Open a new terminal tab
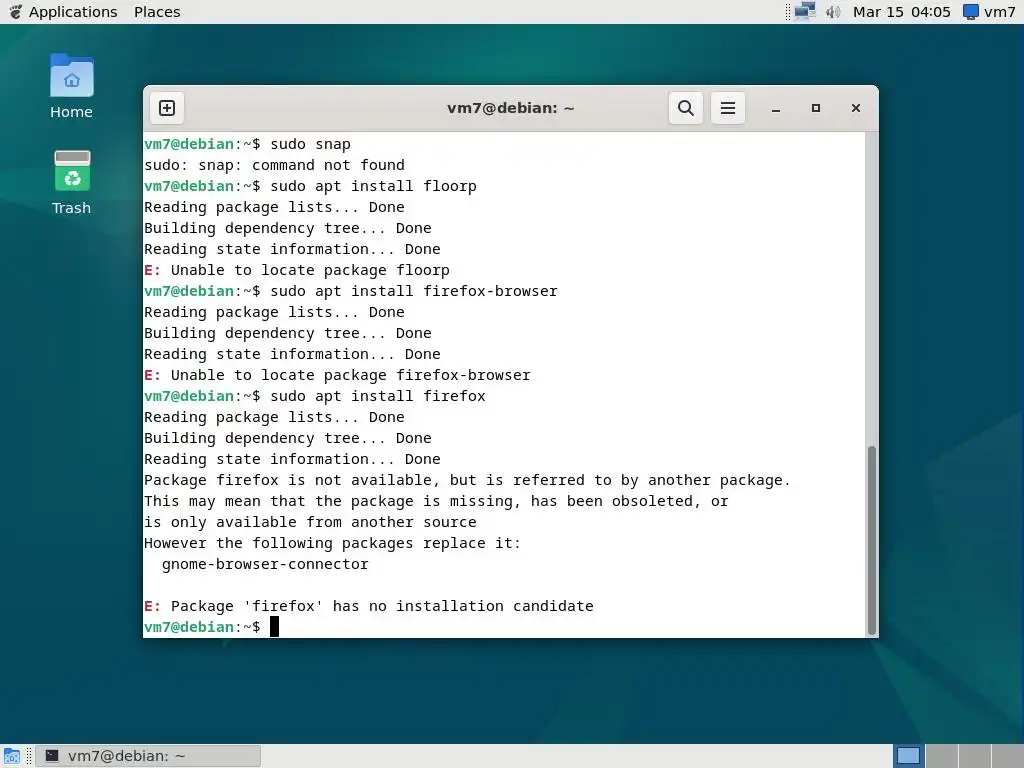Viewport: 1024px width, 768px height. pos(167,108)
